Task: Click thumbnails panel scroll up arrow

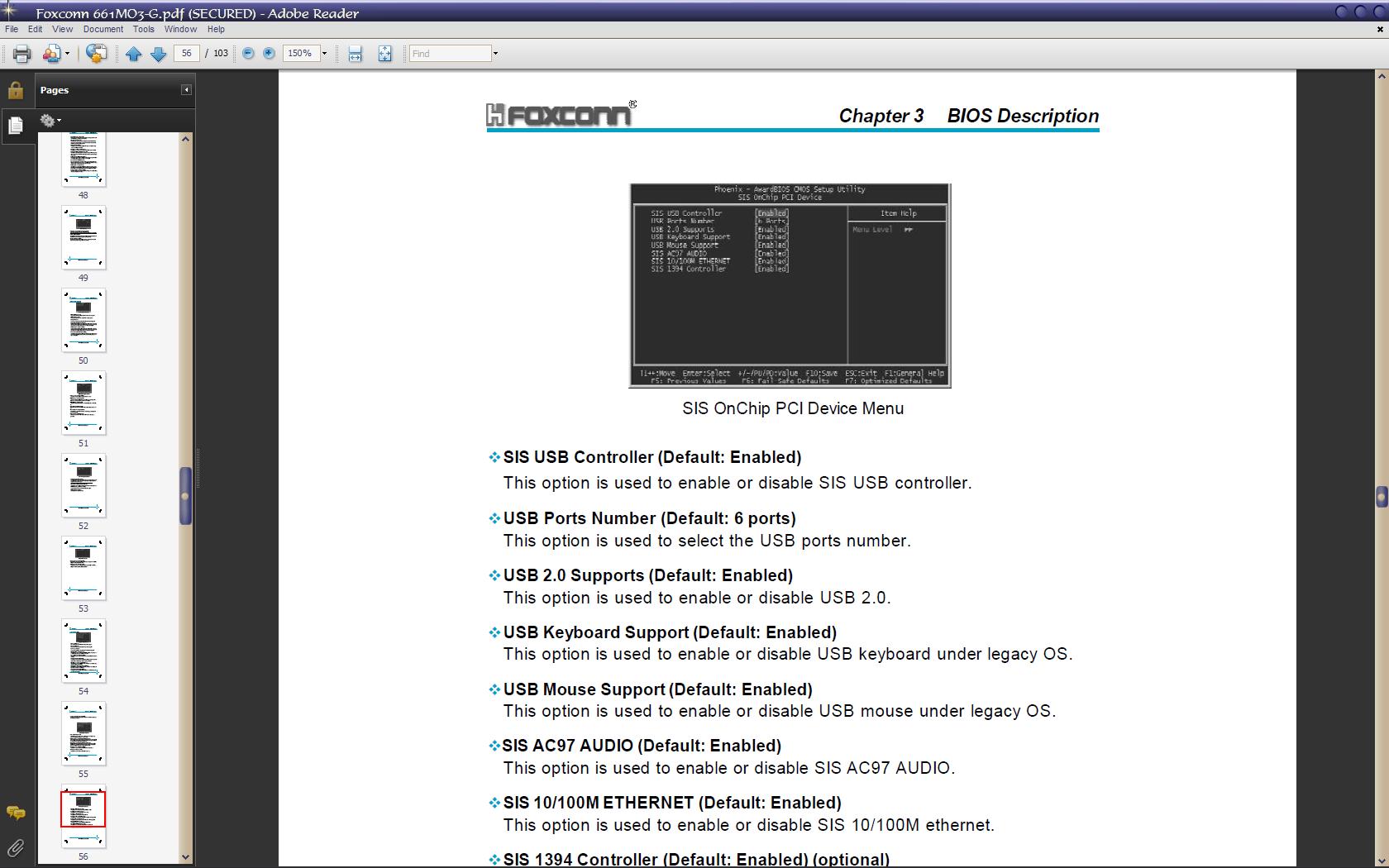Action: tap(185, 139)
